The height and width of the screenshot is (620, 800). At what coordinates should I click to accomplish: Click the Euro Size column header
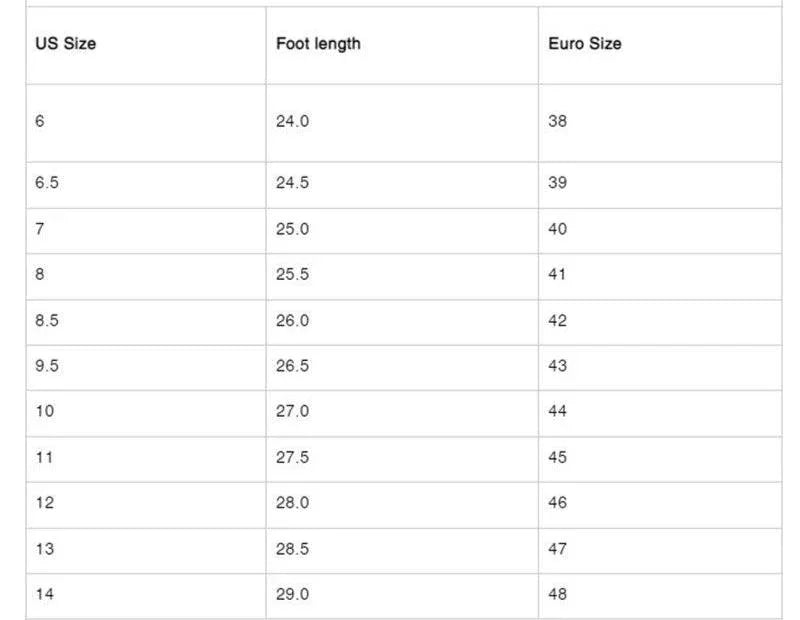coord(584,44)
